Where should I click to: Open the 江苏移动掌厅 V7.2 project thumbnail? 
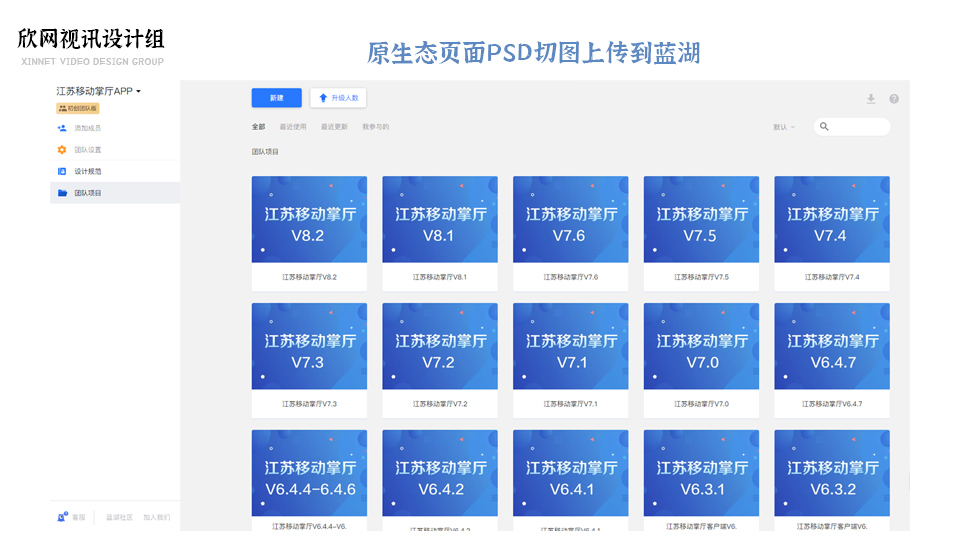pos(440,346)
